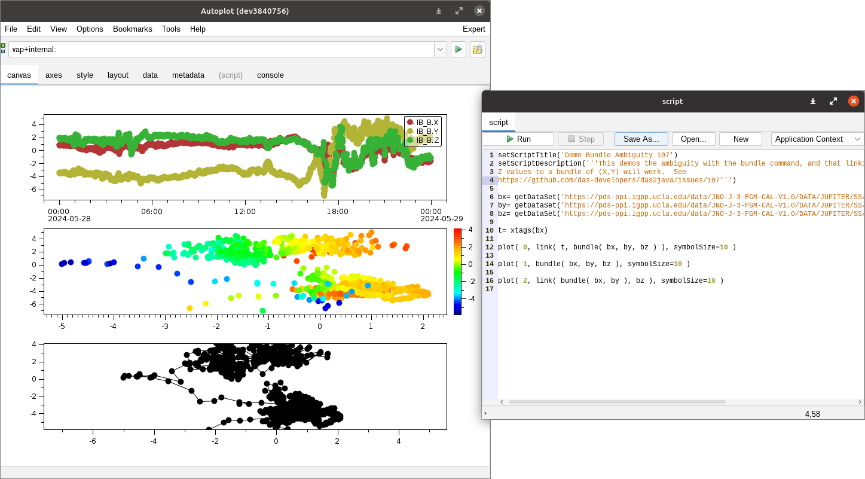Click the data source icon left of address
The height and width of the screenshot is (479, 865).
coord(3,49)
